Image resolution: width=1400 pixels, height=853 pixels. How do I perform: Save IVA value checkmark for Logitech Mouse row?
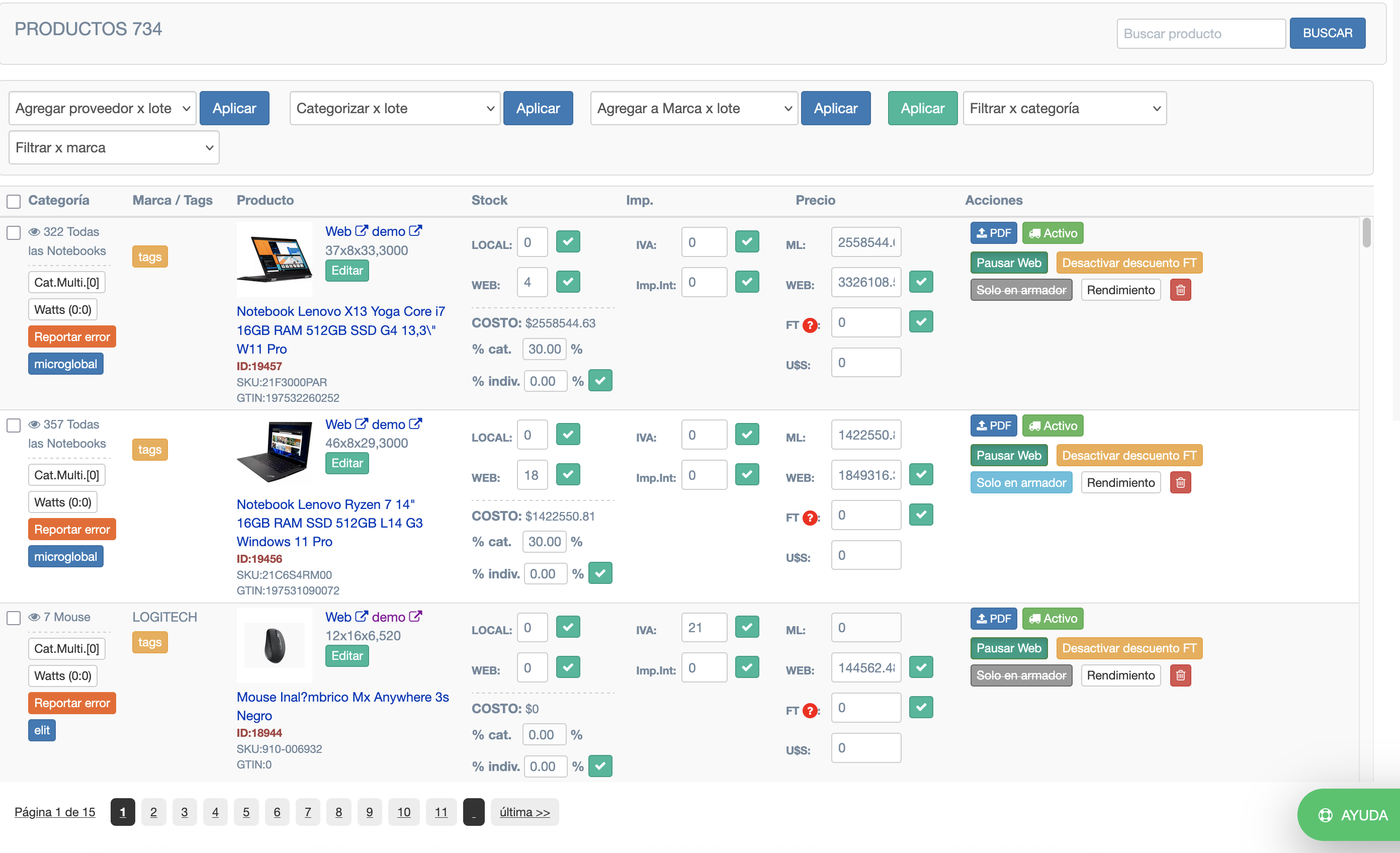pyautogui.click(x=747, y=627)
